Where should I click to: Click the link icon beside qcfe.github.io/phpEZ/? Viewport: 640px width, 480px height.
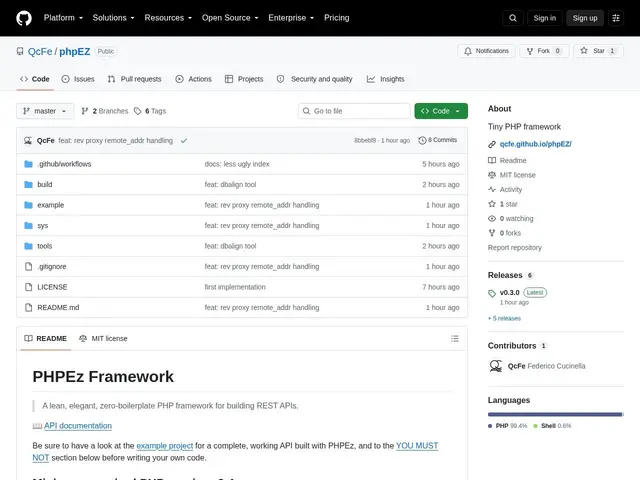point(492,144)
